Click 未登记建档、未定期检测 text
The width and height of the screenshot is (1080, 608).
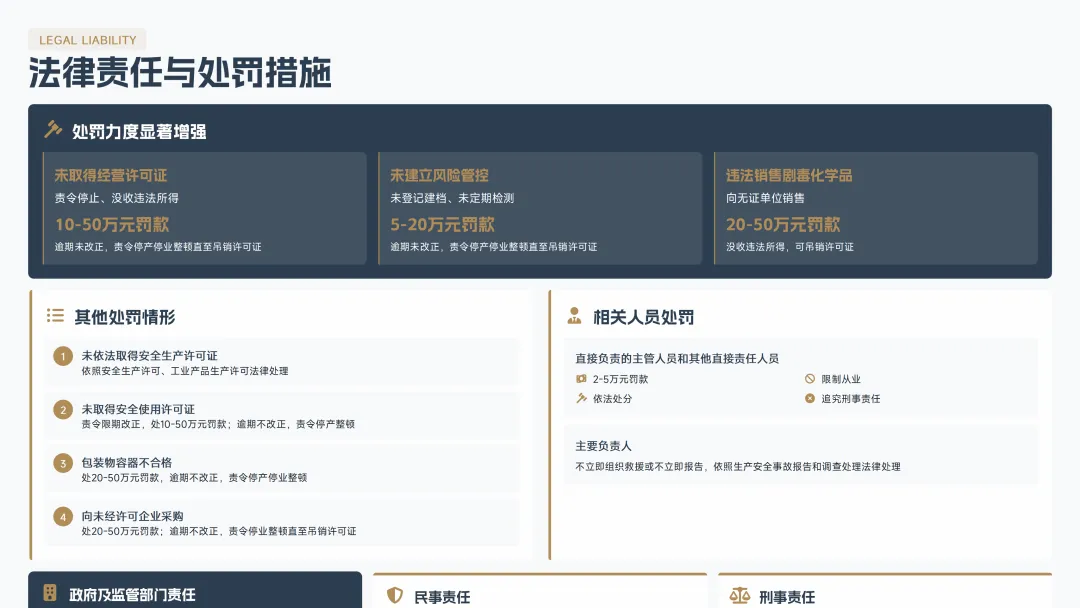click(452, 198)
